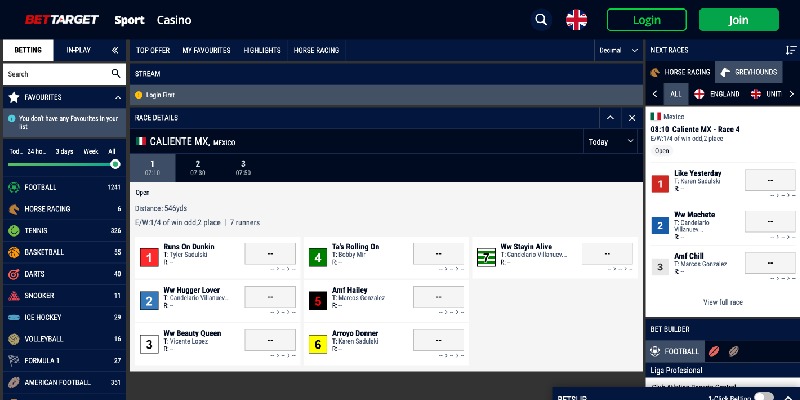The height and width of the screenshot is (400, 800).
Task: Select race 3 at 07:50
Action: coord(243,167)
